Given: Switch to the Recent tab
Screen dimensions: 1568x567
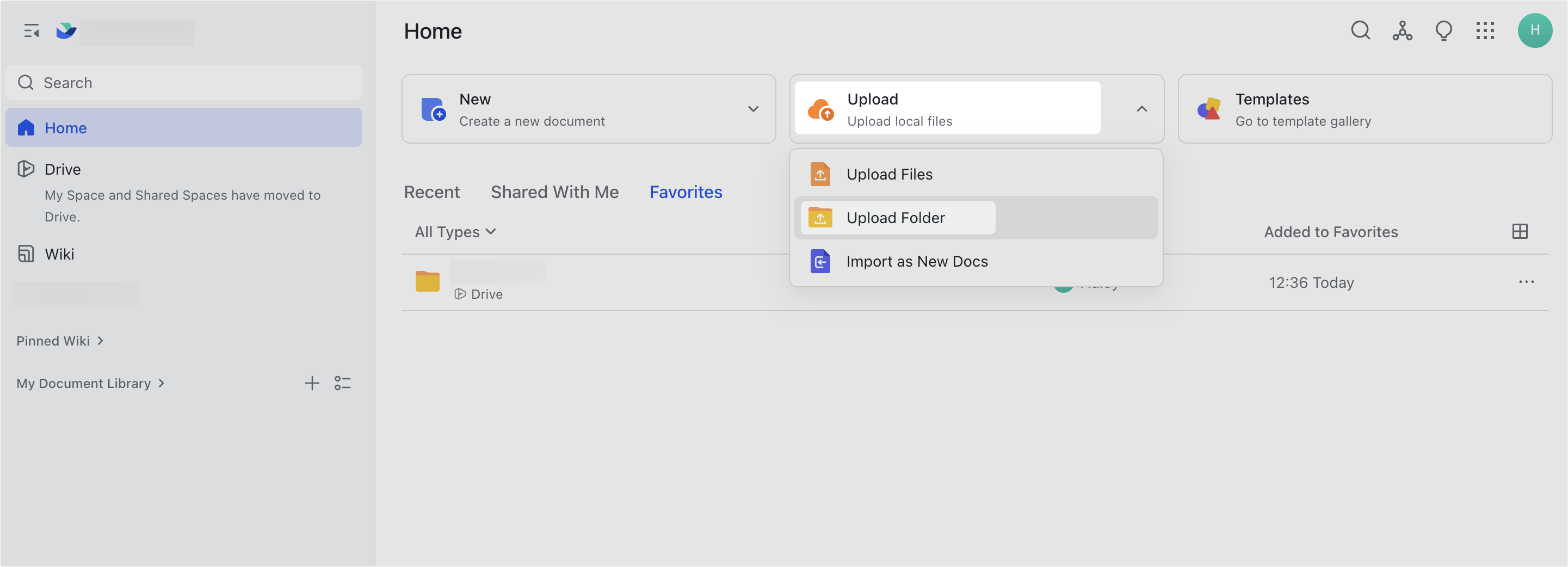Looking at the screenshot, I should point(431,193).
